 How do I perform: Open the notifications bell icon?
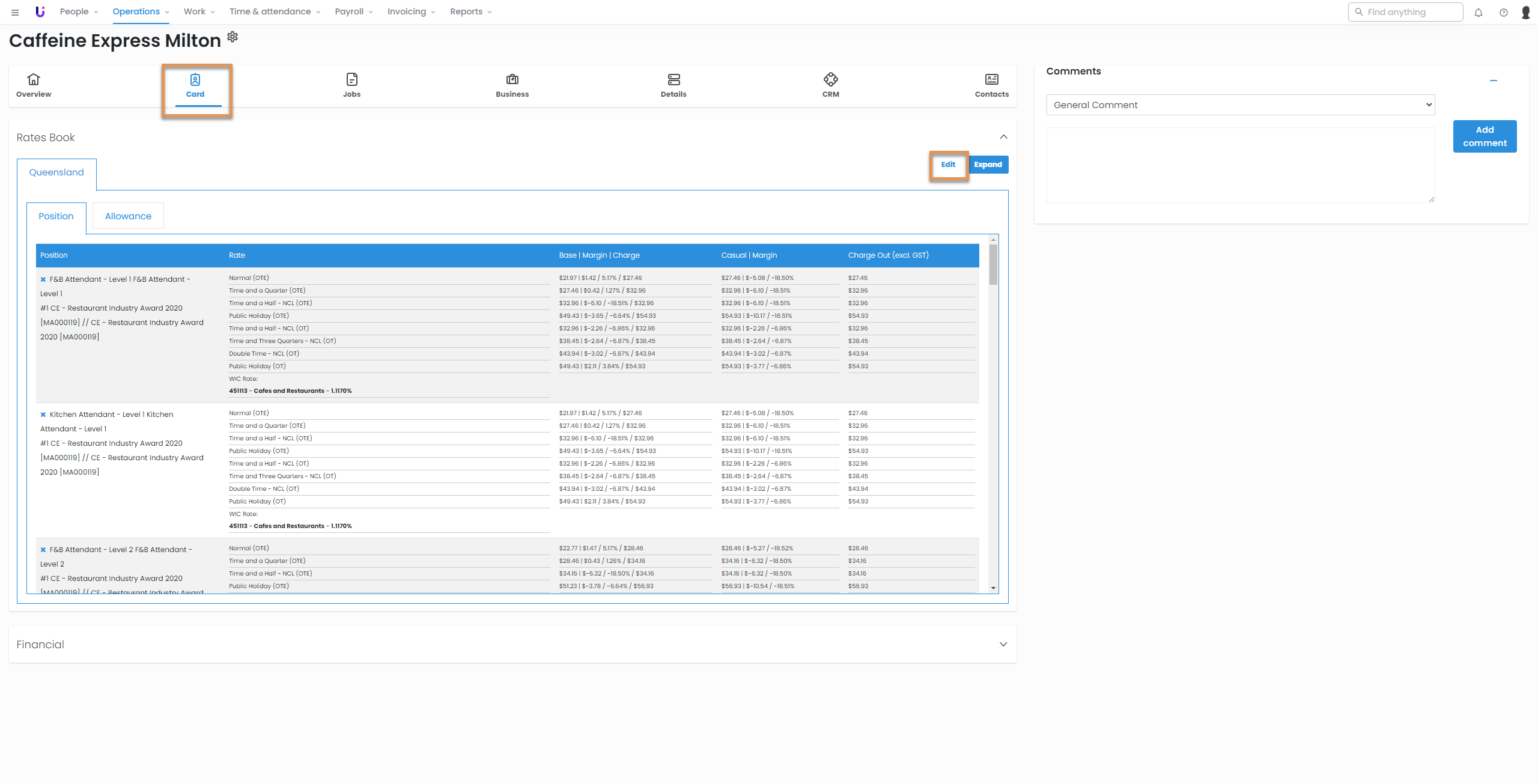[1479, 13]
